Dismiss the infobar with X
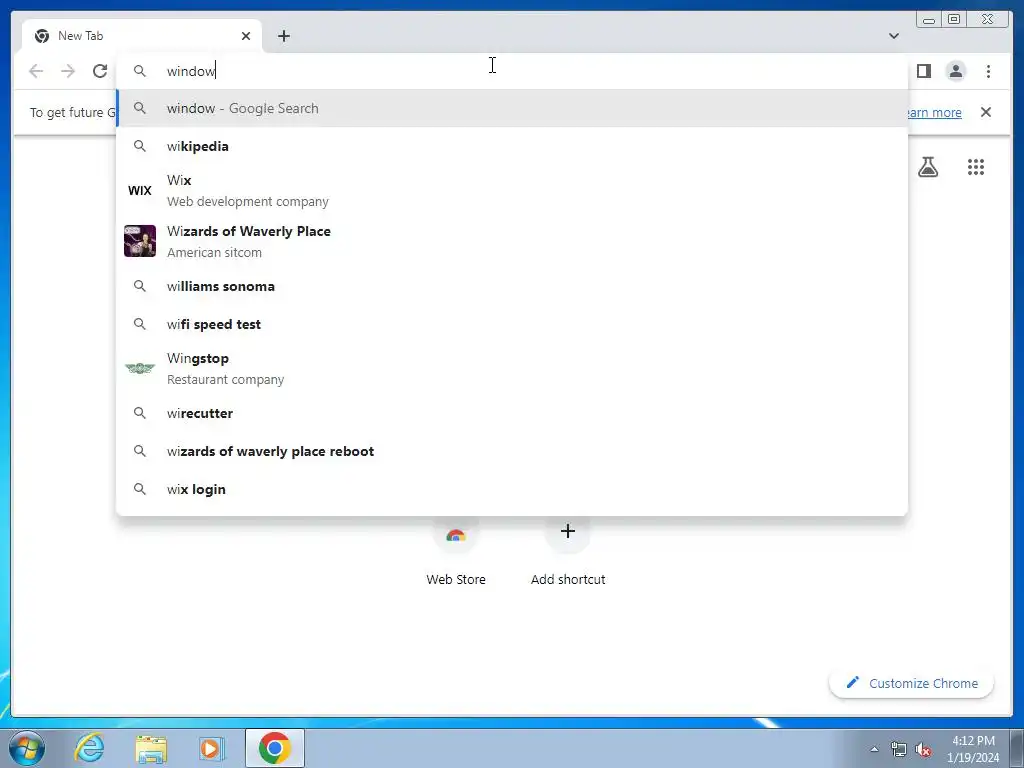Screen dimensions: 1024x768 click(985, 112)
